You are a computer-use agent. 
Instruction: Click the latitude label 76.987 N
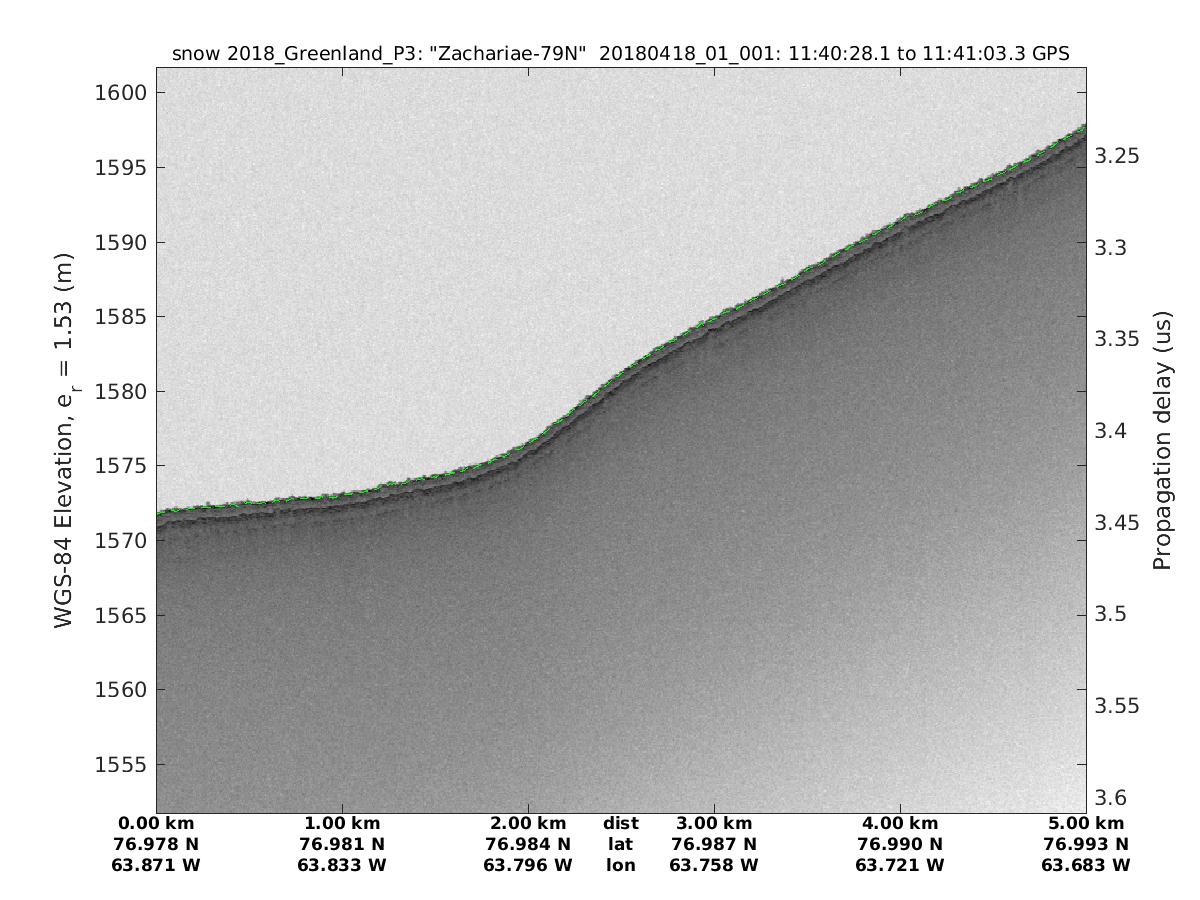pos(714,844)
